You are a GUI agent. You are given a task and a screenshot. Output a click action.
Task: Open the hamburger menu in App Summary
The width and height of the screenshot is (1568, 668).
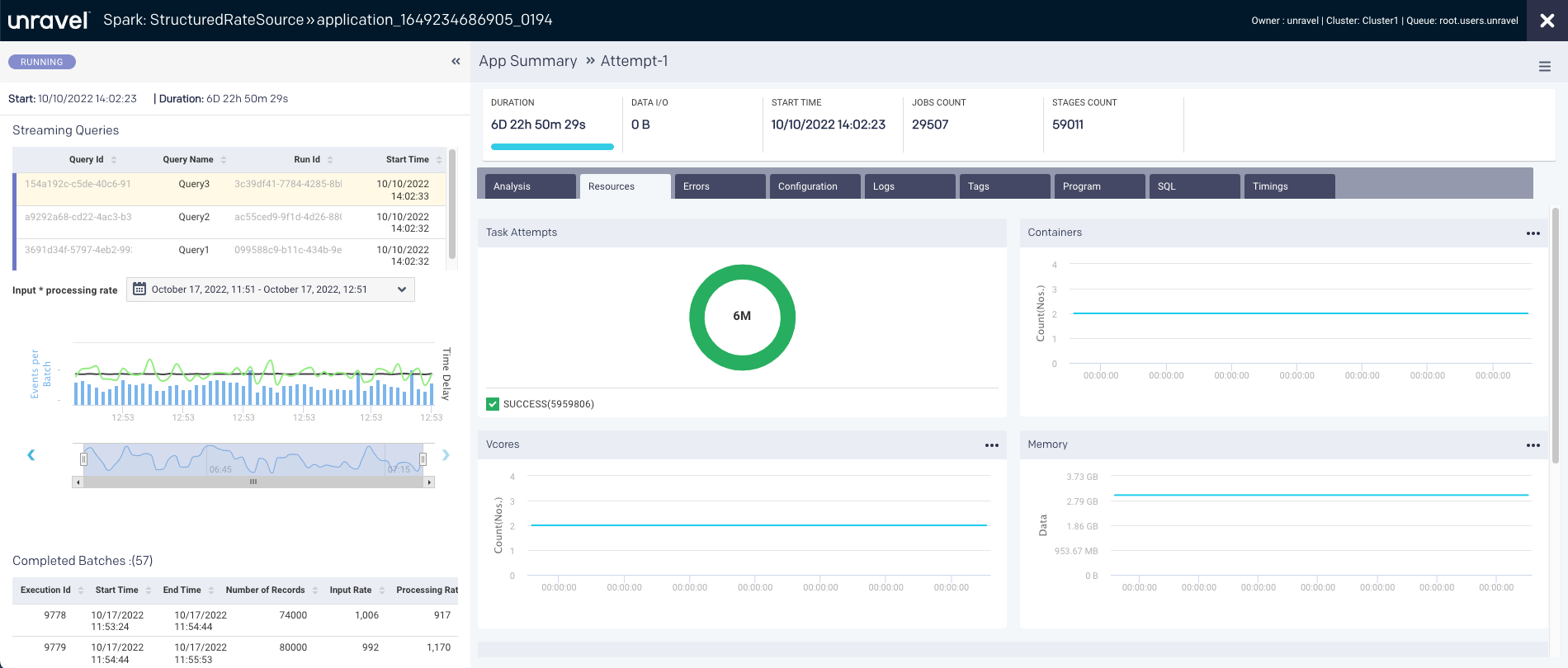[x=1544, y=67]
